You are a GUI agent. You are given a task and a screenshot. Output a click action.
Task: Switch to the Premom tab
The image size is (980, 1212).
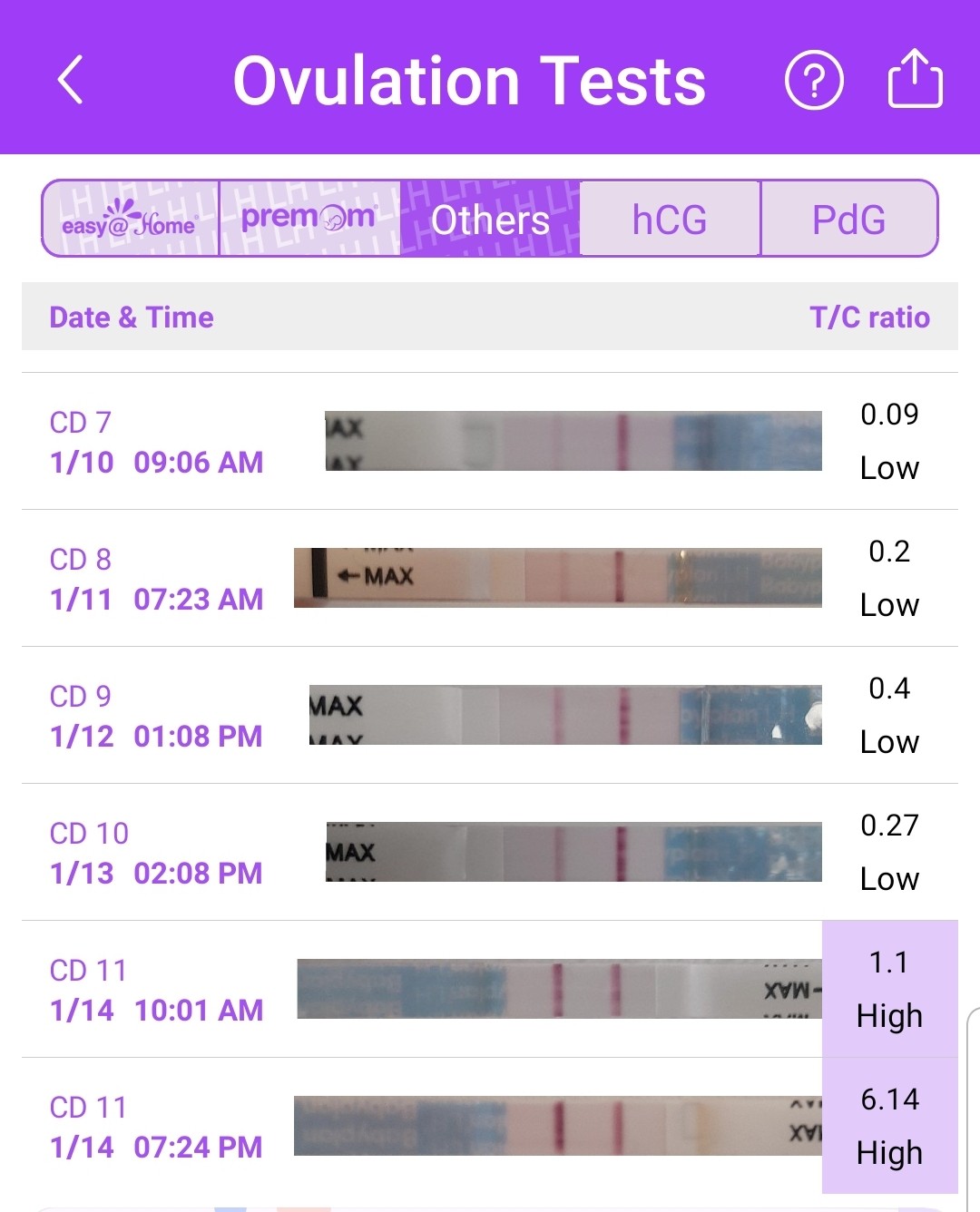point(309,220)
